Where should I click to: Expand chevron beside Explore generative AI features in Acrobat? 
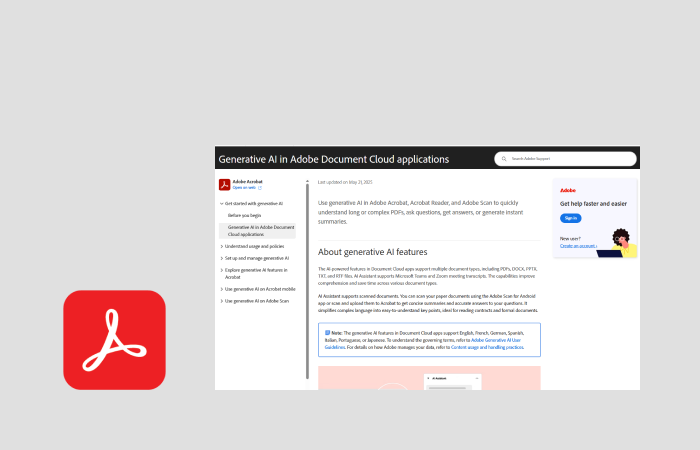click(221, 271)
